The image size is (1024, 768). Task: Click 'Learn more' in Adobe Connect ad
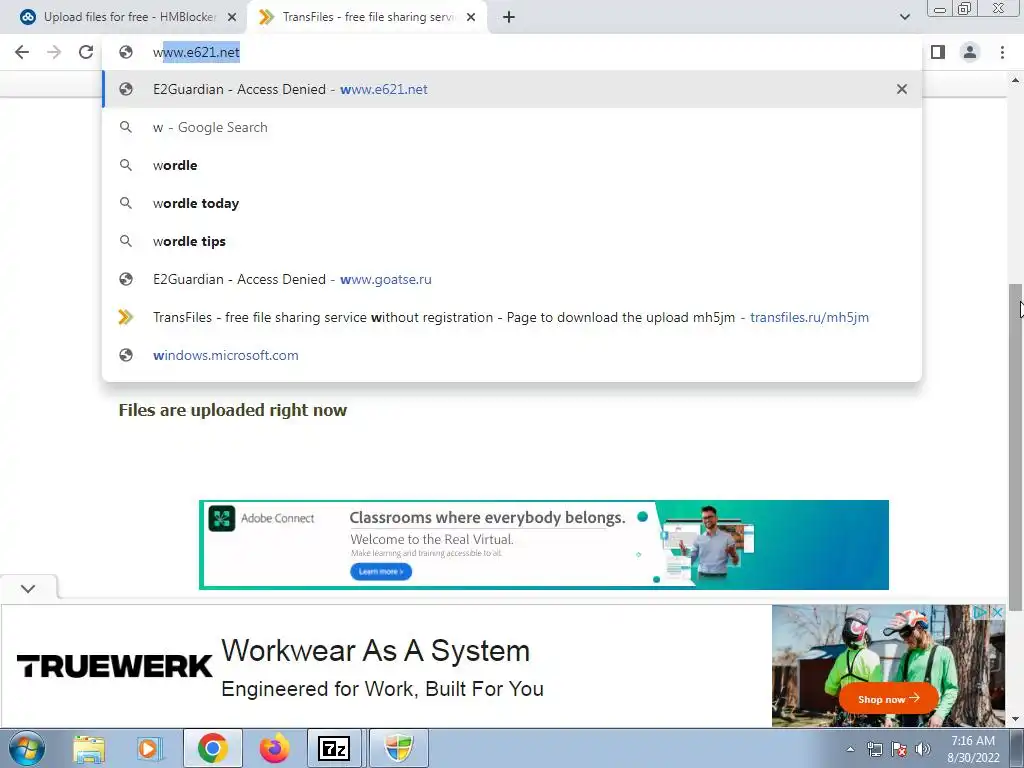[381, 571]
